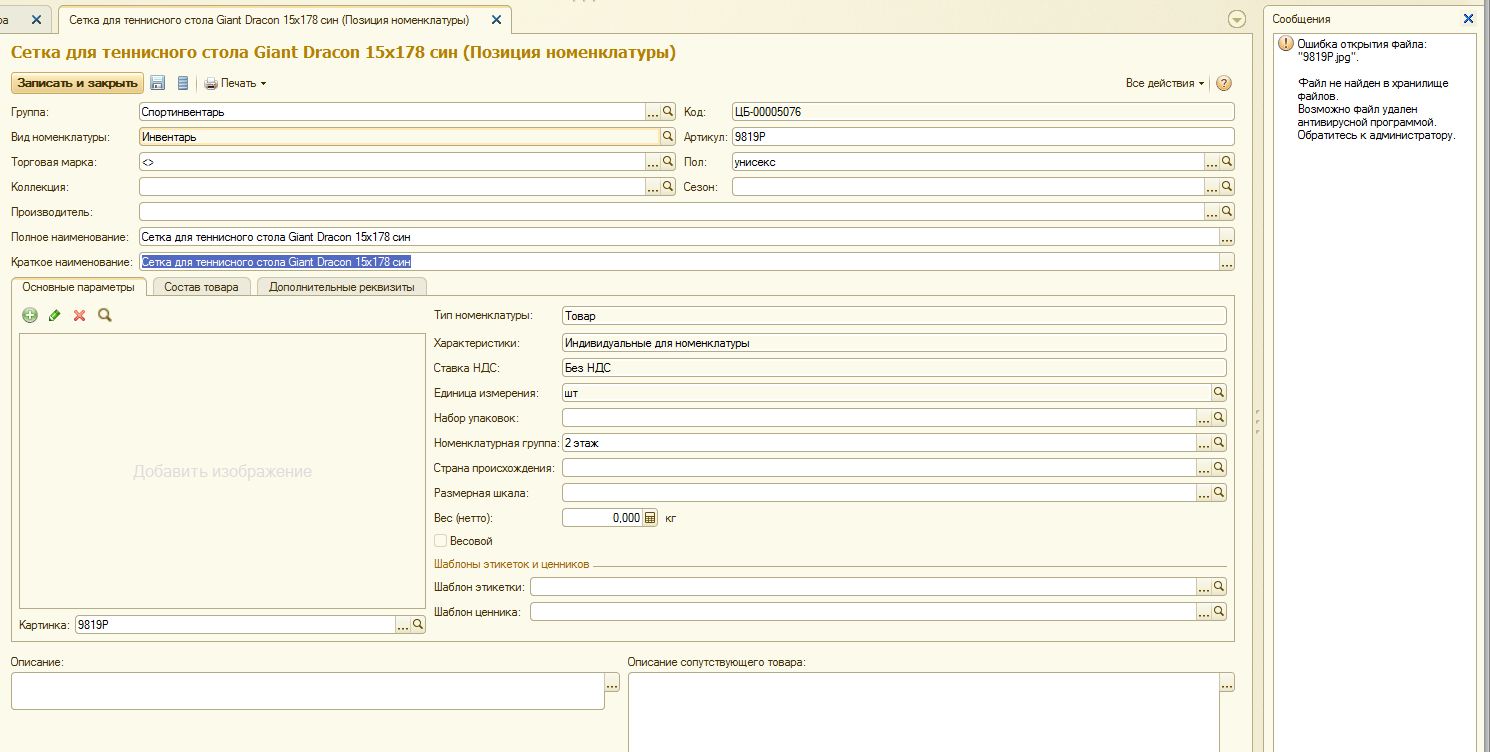Open the Все действия dropdown
1490x752 pixels.
(1164, 83)
